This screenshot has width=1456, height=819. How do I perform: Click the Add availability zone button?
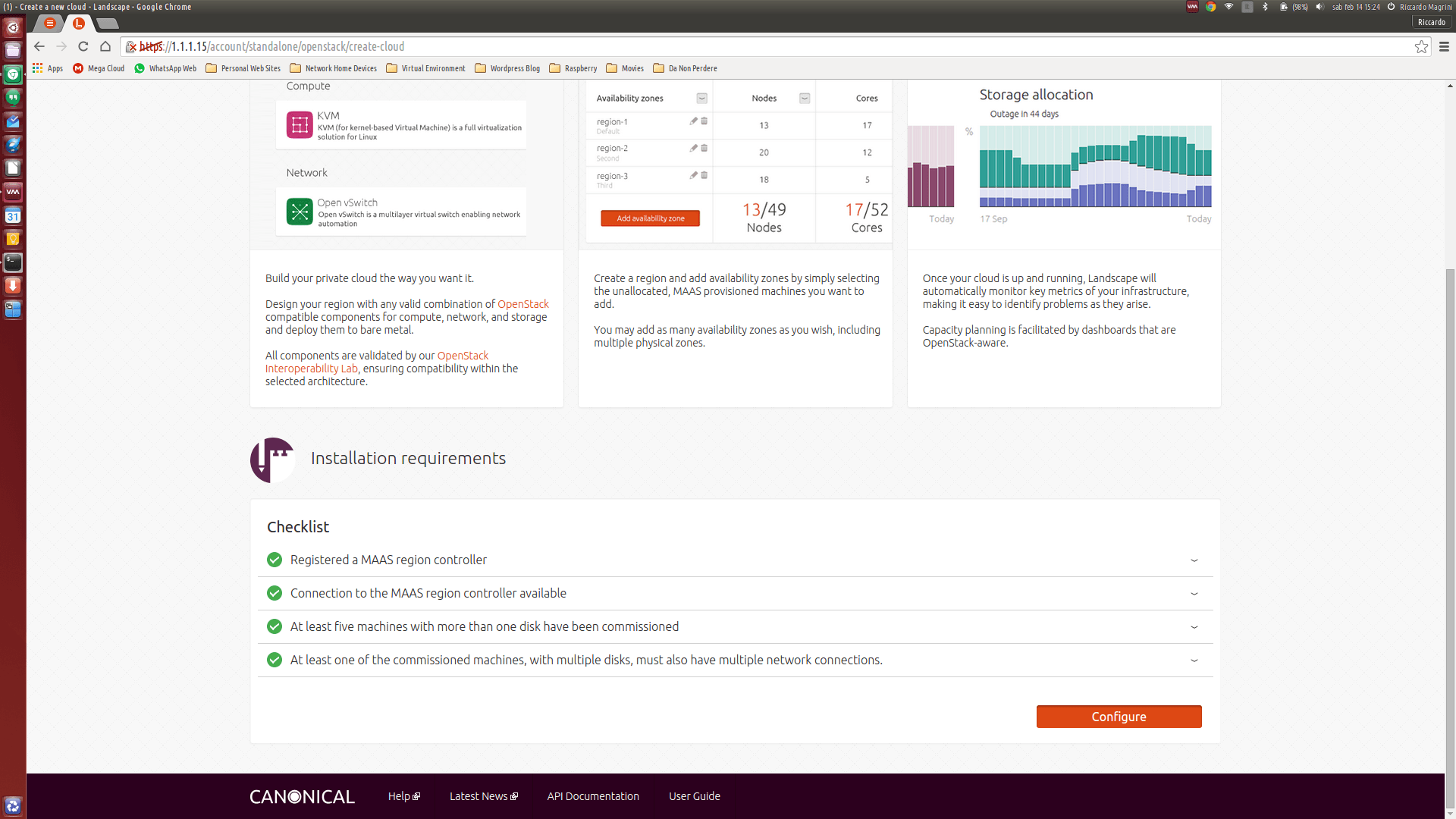point(649,218)
